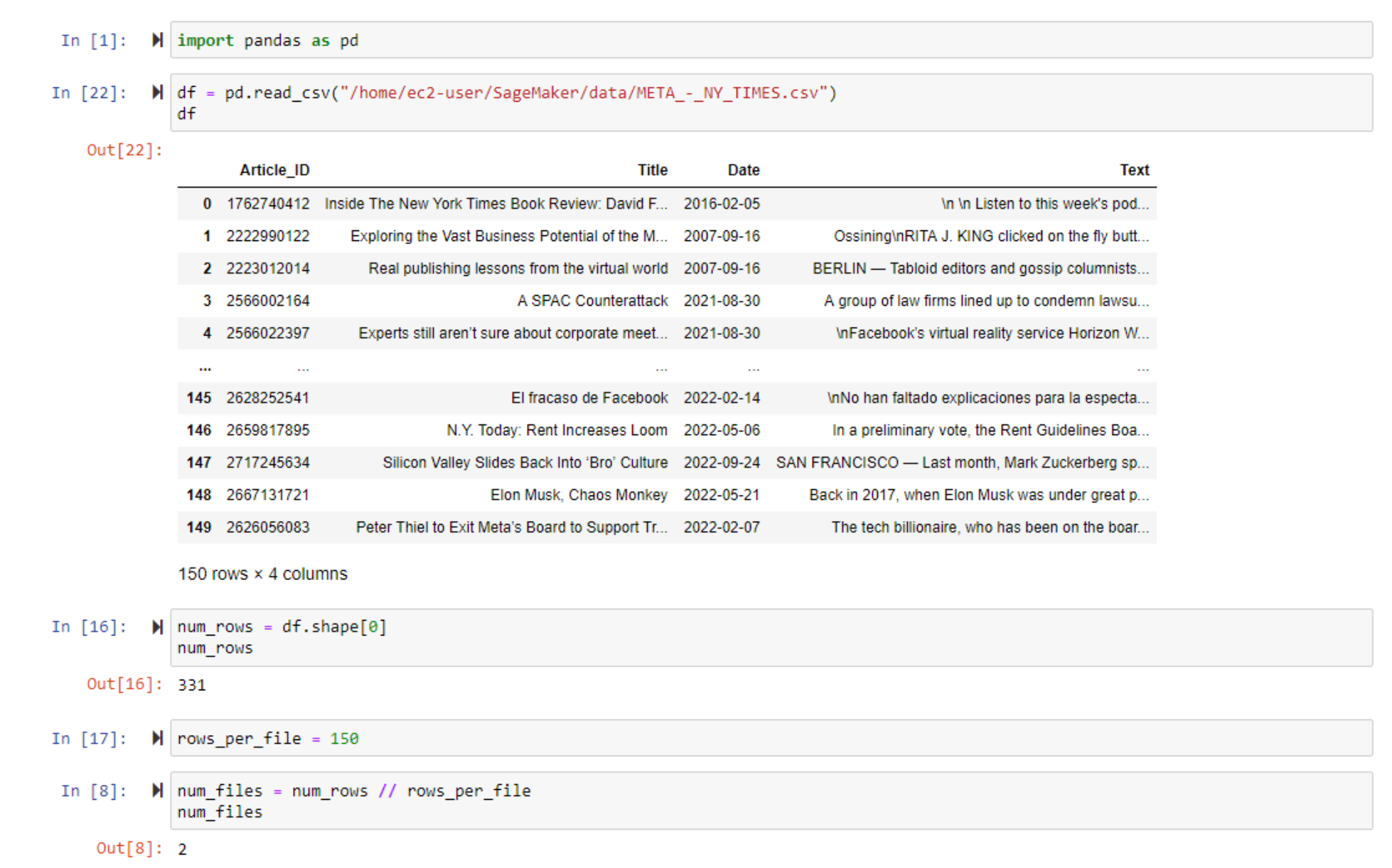Image resolution: width=1392 pixels, height=868 pixels.
Task: Run the read_csv cell In [22]
Action: click(158, 92)
